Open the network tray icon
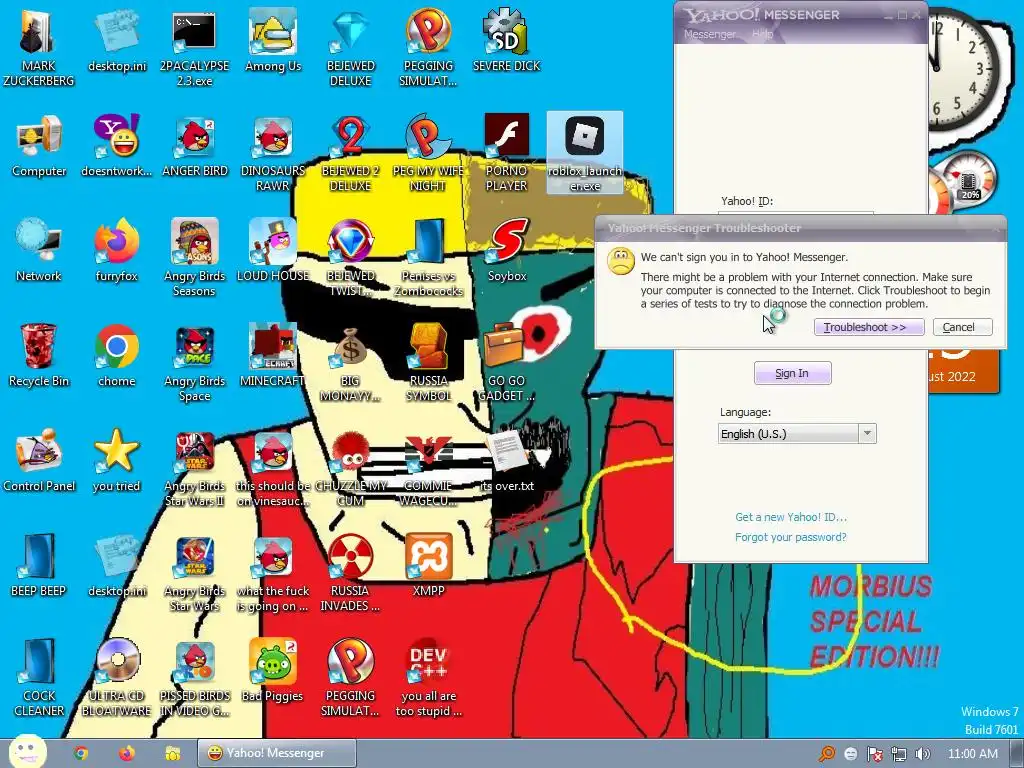 (899, 754)
